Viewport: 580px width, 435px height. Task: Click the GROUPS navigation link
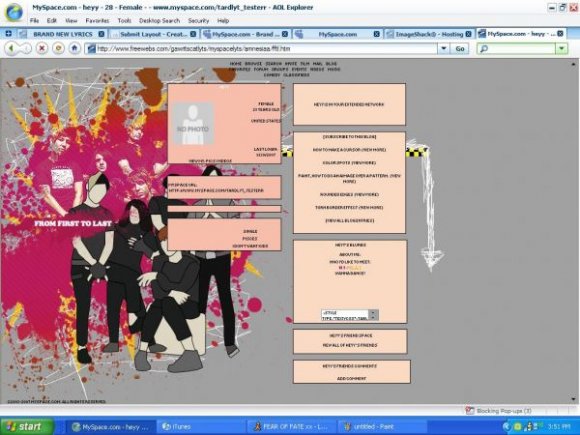(x=280, y=69)
